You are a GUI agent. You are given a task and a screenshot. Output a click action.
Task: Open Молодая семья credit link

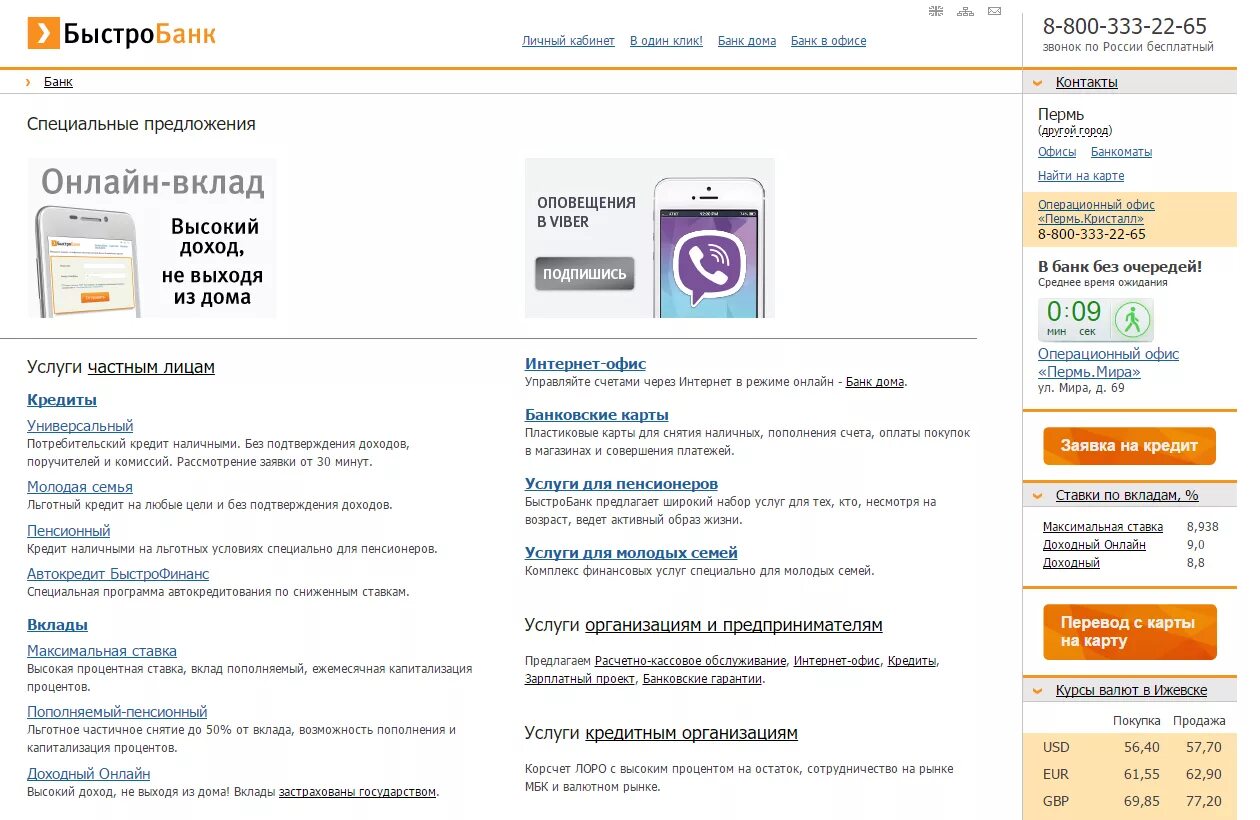tap(80, 487)
